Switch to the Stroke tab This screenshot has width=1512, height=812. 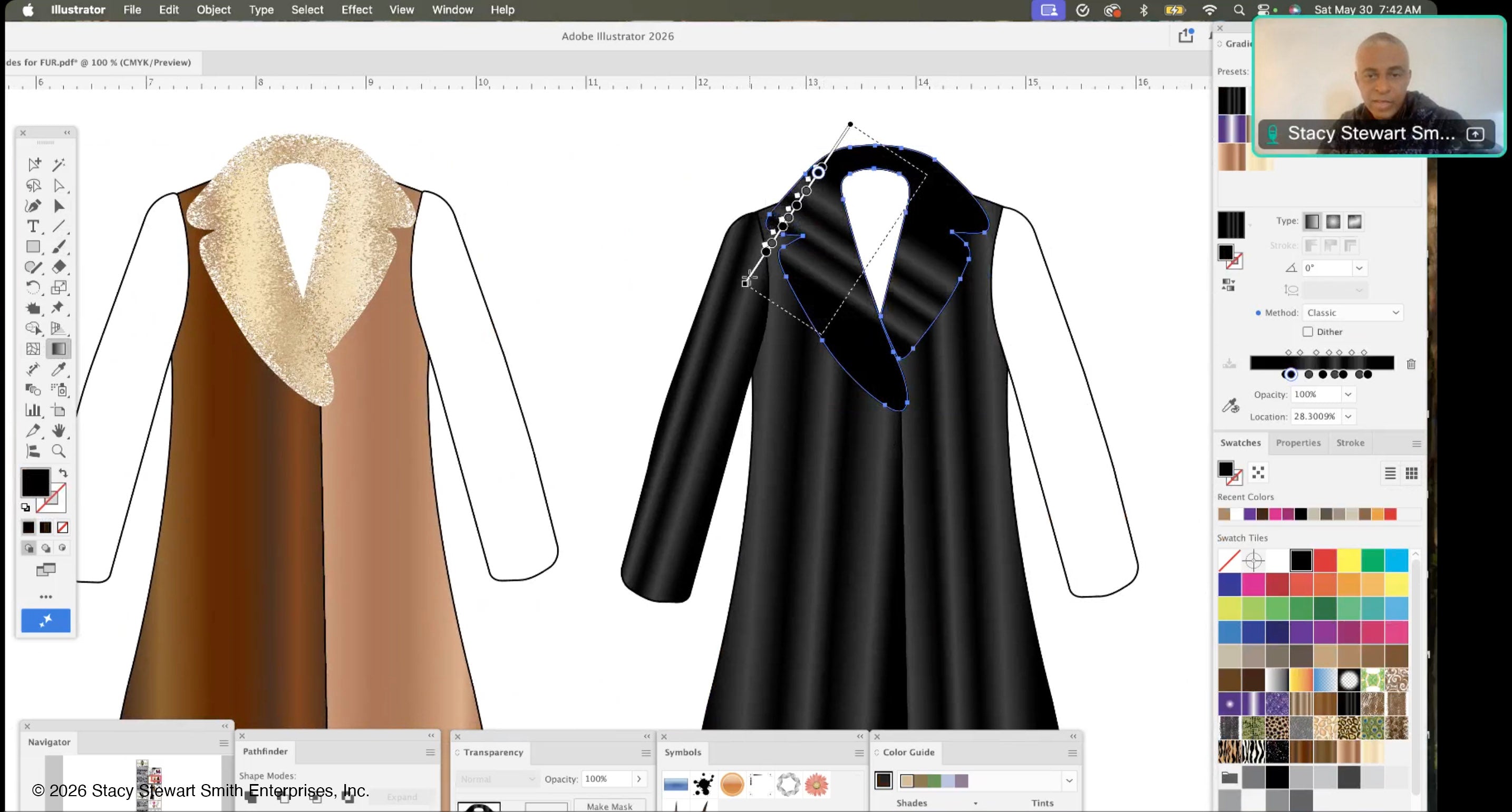1350,443
